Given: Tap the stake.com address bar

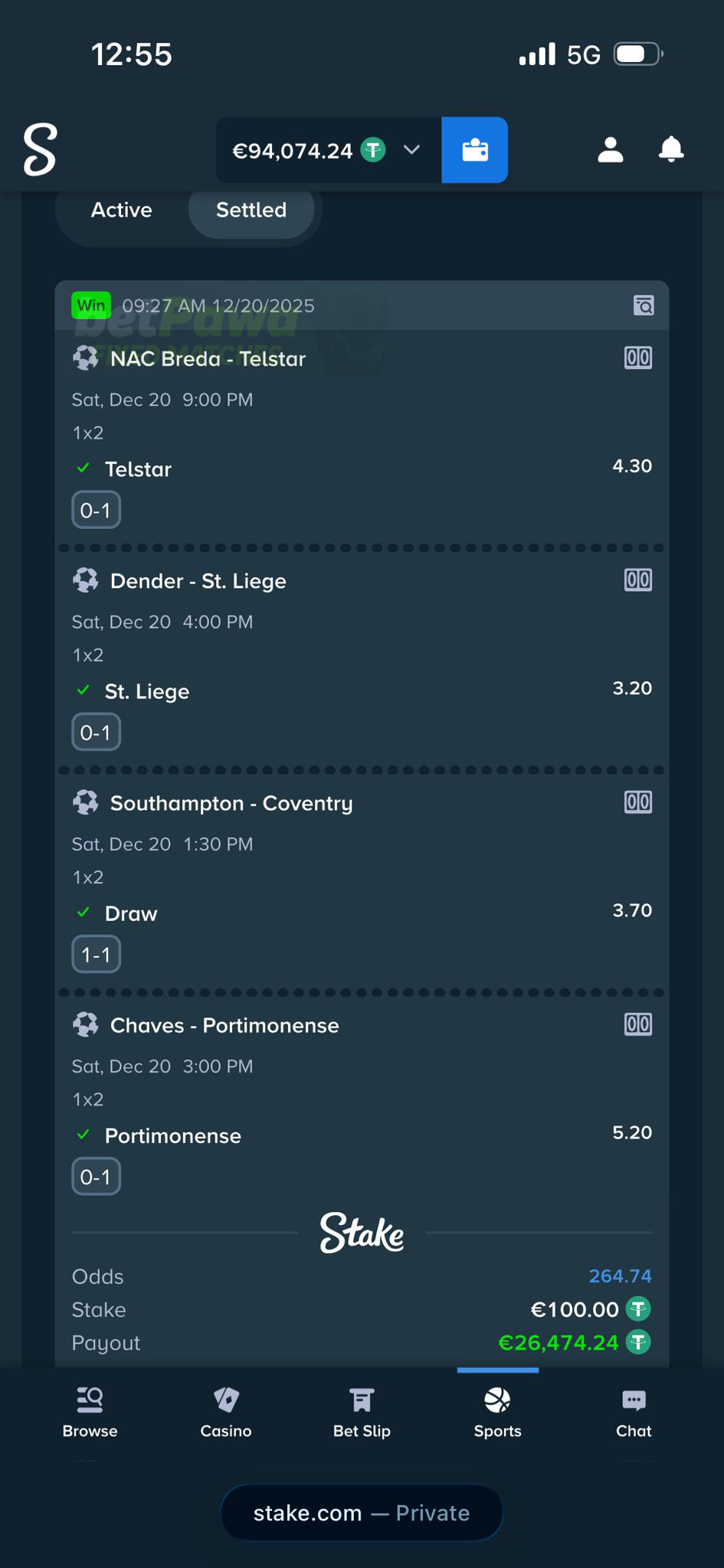Looking at the screenshot, I should click(362, 1513).
